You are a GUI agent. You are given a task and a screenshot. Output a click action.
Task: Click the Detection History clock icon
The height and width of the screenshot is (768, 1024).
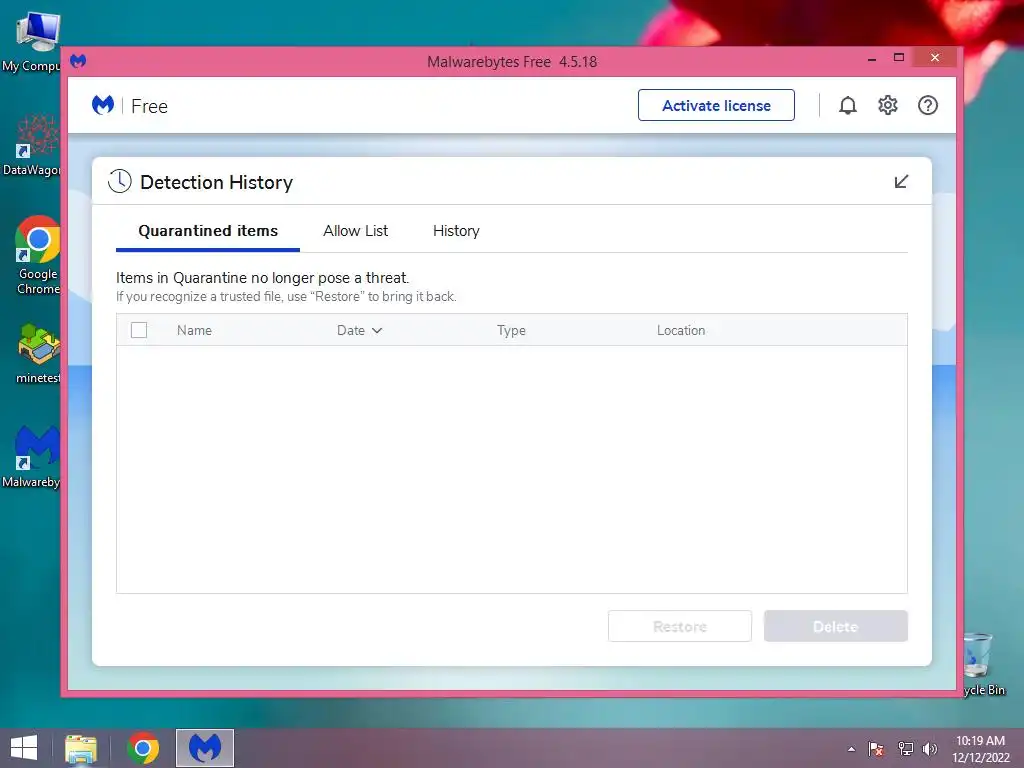120,181
